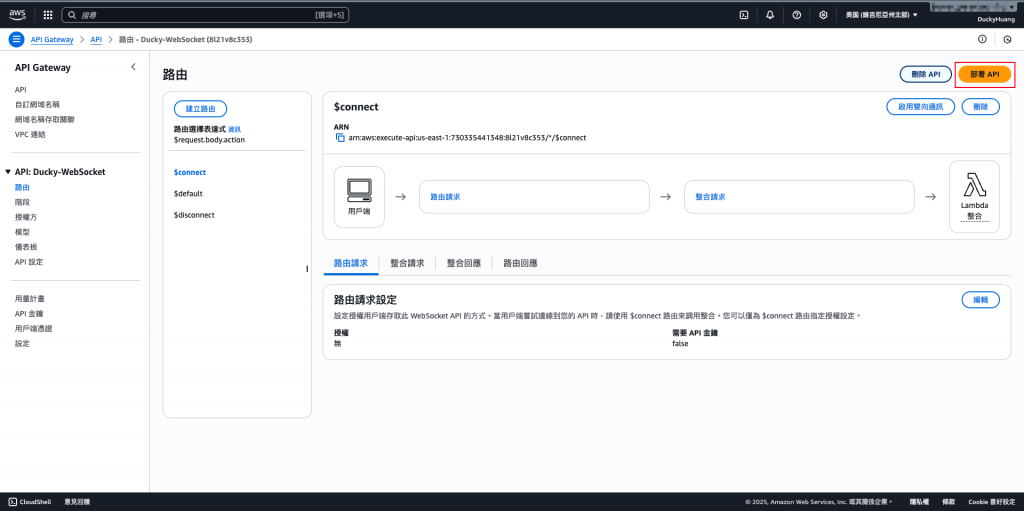The image size is (1024, 511).
Task: Open 自訂網域名稱 in the side navigation
Action: 37,105
